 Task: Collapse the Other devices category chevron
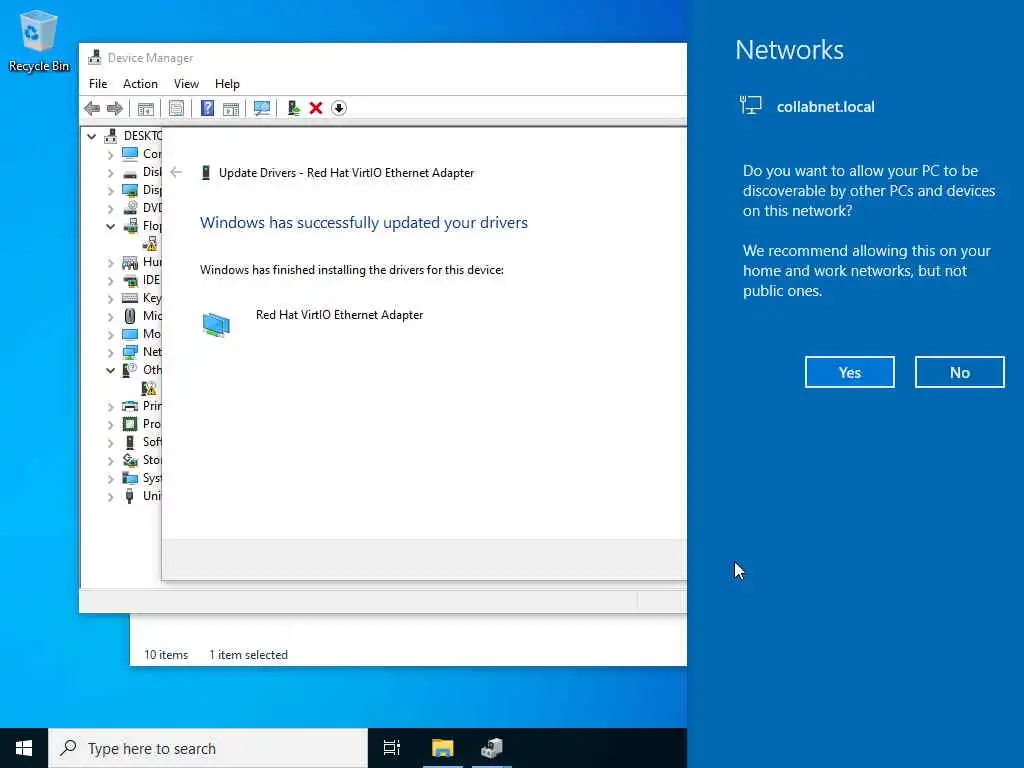(x=110, y=370)
